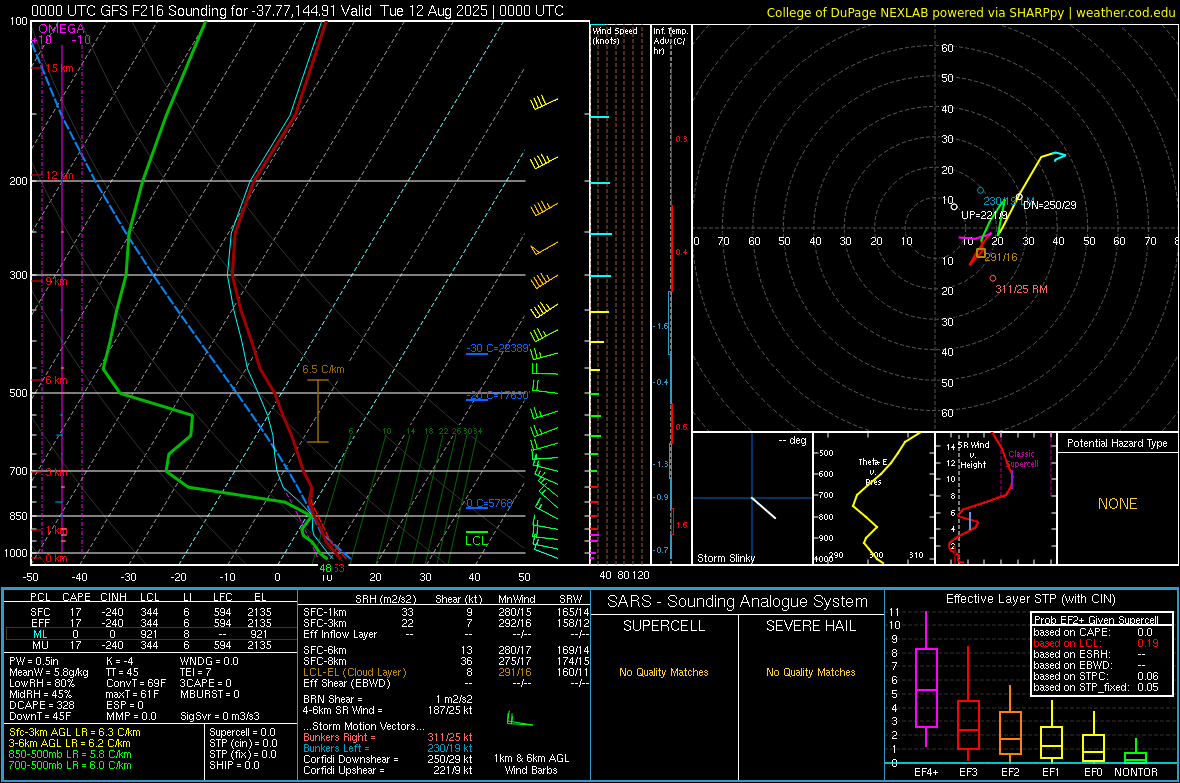Click the GFS F216 sounding title text
Screen dimensions: 1180x783
click(x=297, y=11)
